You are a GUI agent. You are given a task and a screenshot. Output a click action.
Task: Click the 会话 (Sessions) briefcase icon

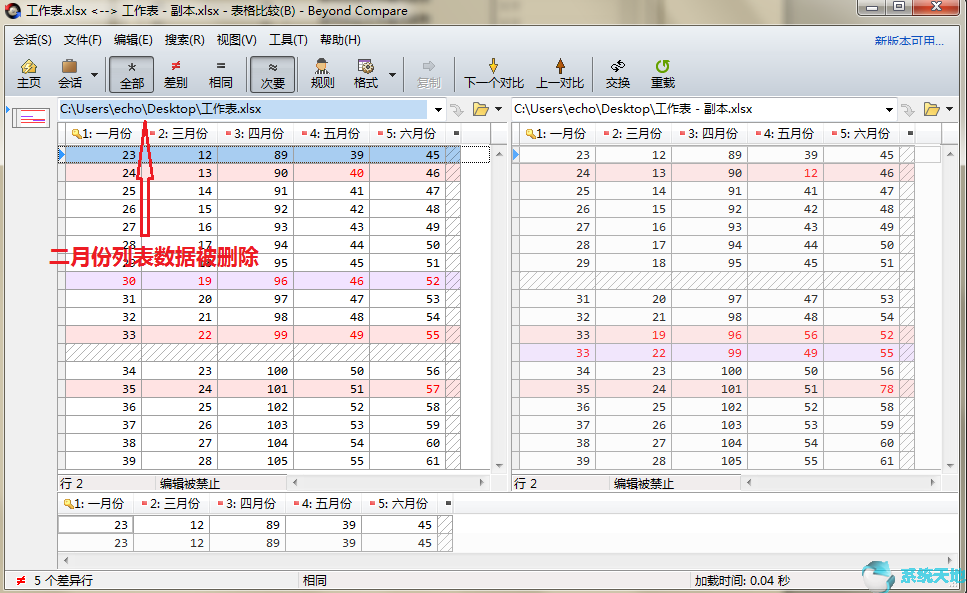70,74
